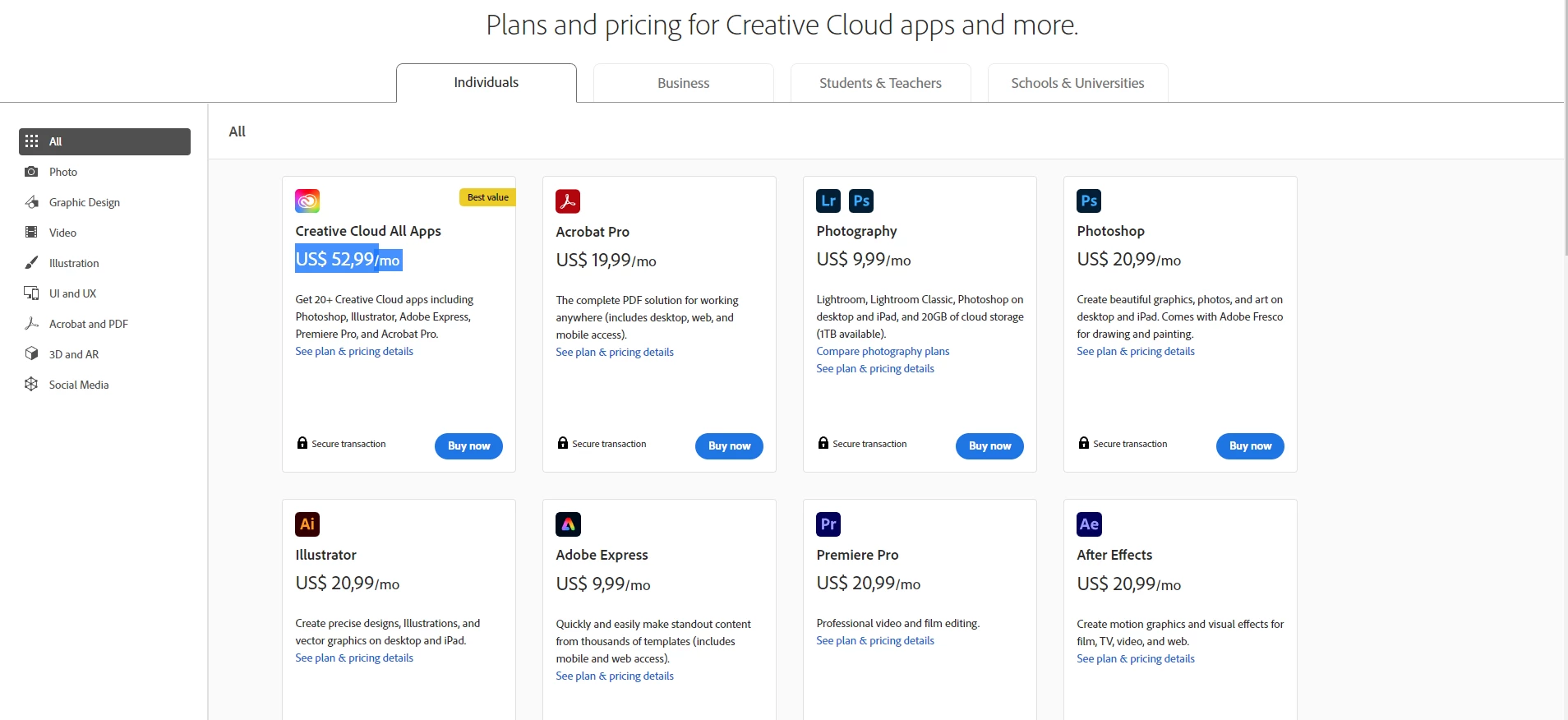Click the Adobe Express app icon

[x=568, y=524]
